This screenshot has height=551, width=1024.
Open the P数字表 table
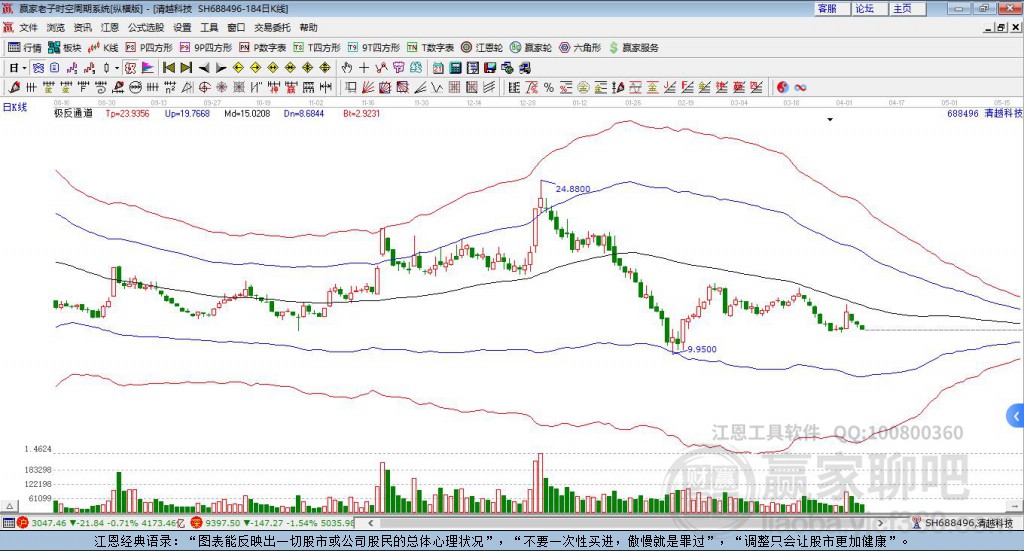(263, 48)
